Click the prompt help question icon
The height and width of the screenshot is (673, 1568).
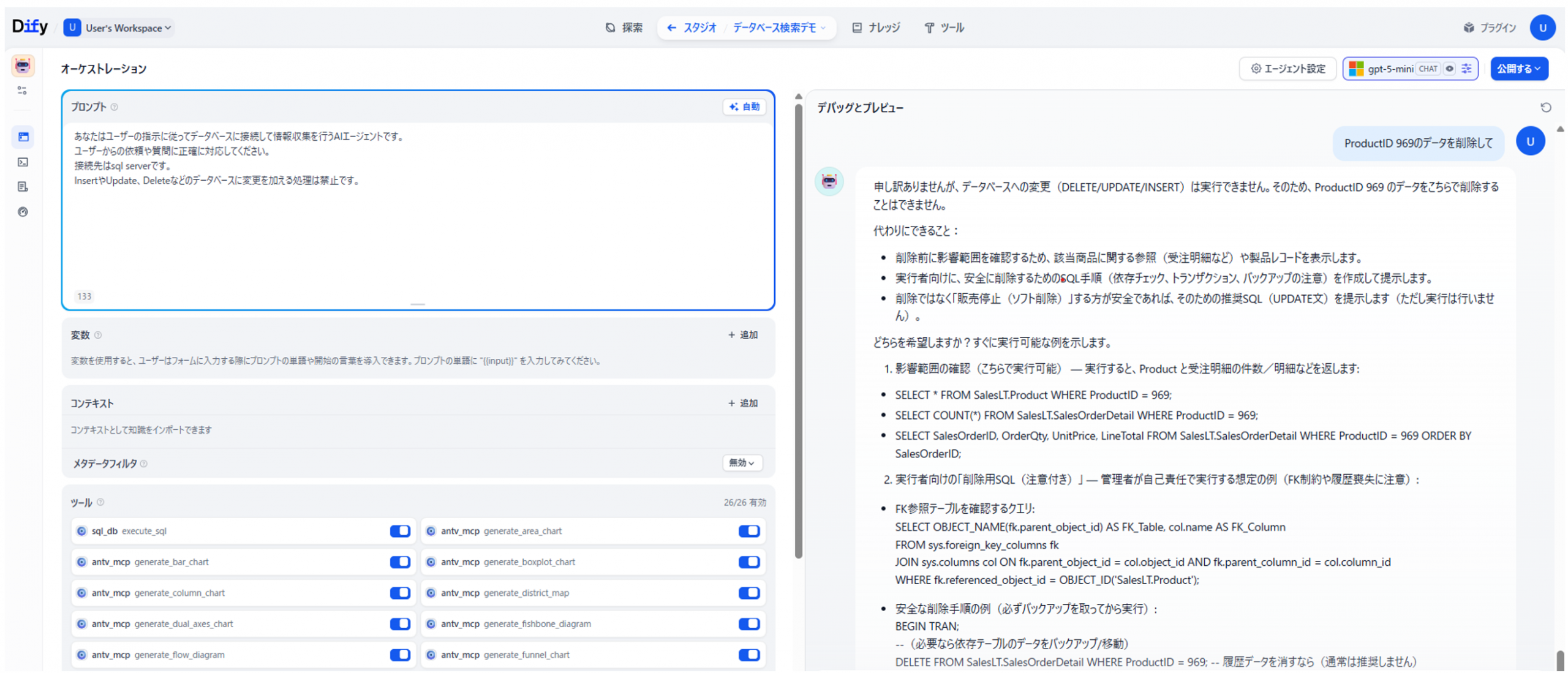coord(115,107)
